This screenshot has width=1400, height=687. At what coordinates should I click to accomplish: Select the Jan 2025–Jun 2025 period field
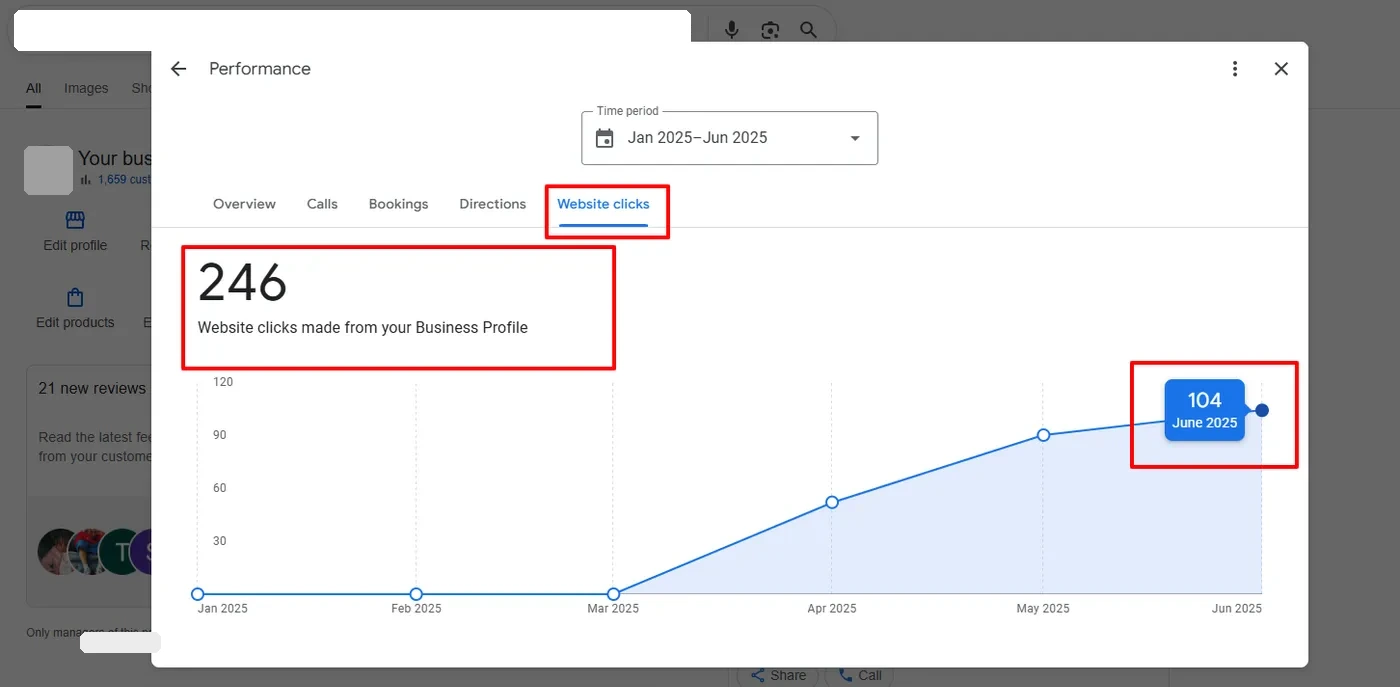[x=729, y=138]
